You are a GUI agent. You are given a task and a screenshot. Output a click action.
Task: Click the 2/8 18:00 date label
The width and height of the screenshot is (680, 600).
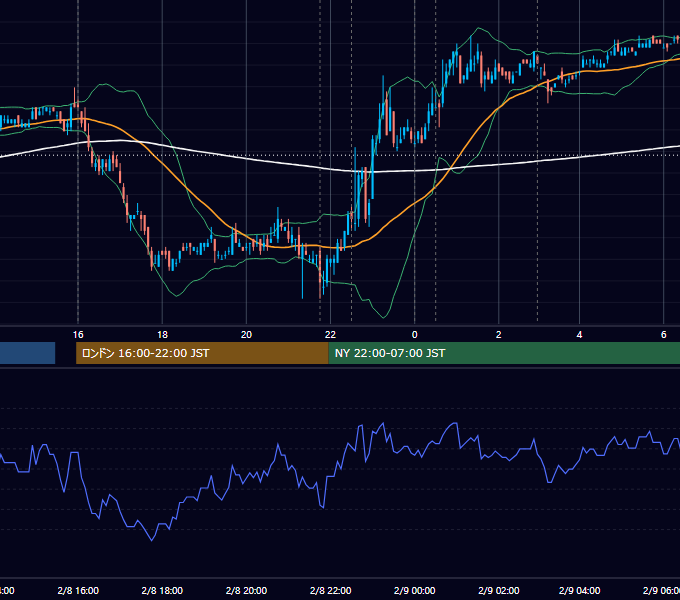162,590
